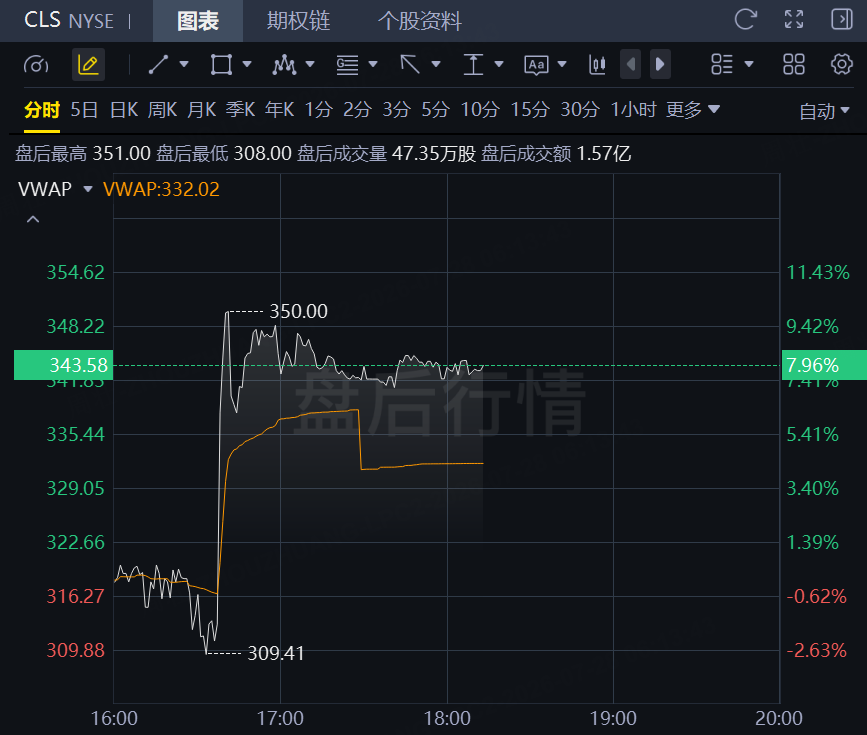Click the VWAP:332.02 value label
Screen dimensions: 867x735
click(161, 189)
